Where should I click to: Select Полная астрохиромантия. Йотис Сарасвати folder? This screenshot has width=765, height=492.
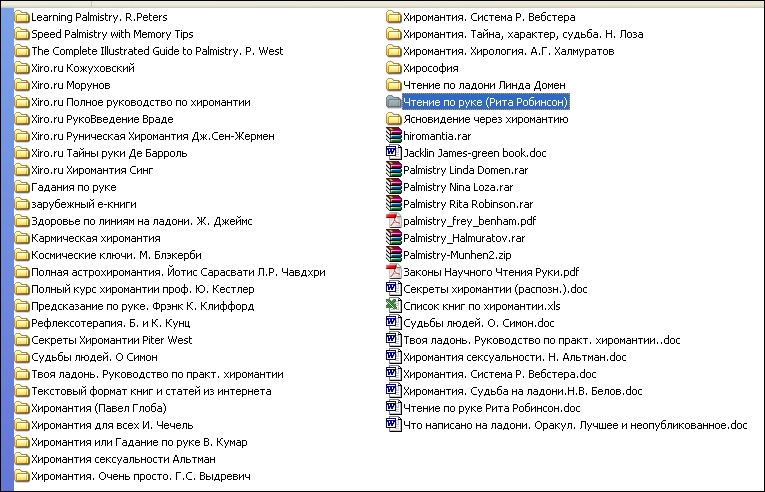coord(179,272)
